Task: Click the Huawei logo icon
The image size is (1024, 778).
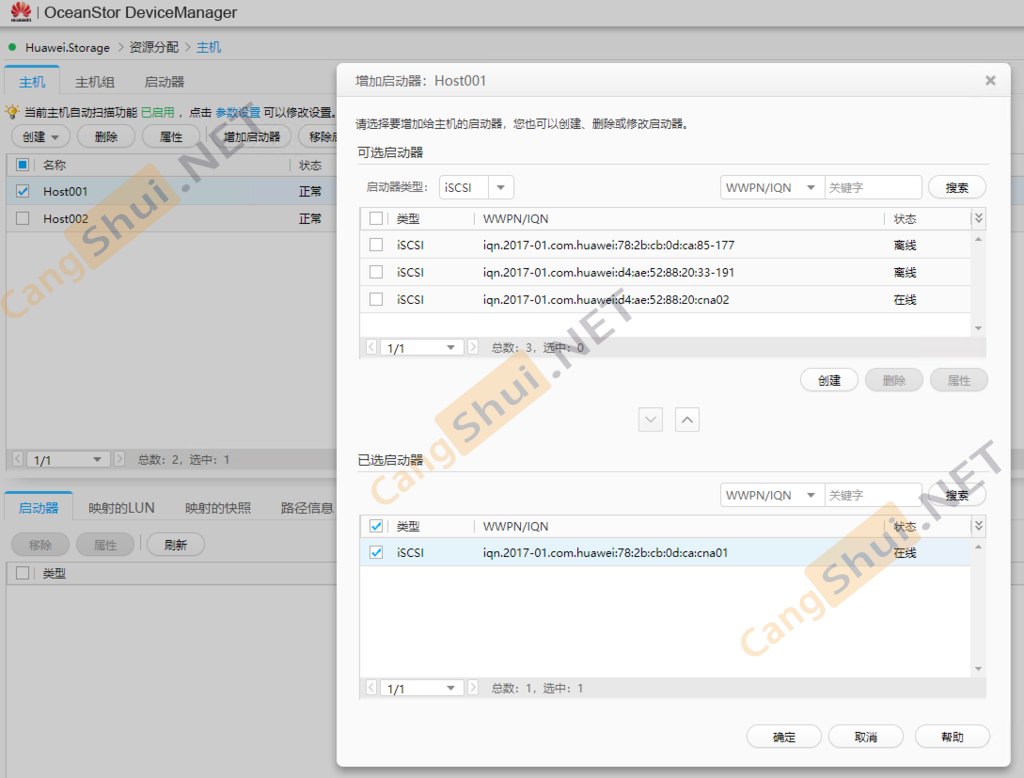Action: point(21,12)
